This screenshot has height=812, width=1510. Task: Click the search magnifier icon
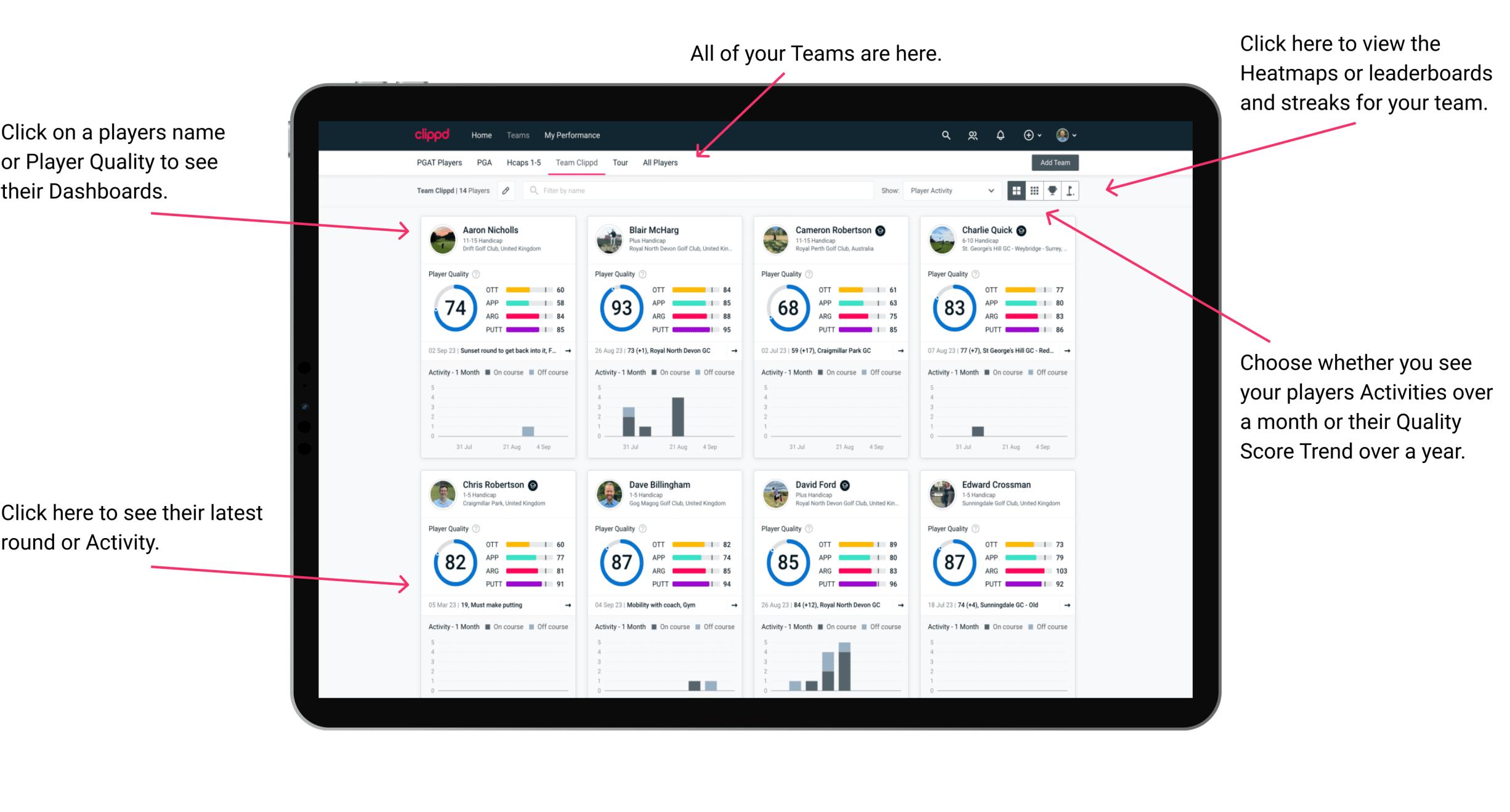point(944,135)
